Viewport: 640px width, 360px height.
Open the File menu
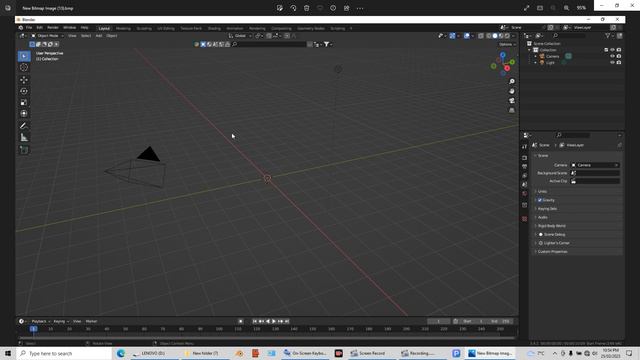(x=29, y=28)
